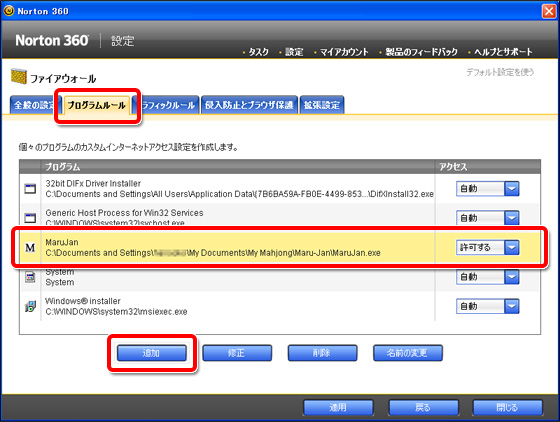Click the MaruJan 'M' program icon
560x422 pixels.
coord(30,247)
